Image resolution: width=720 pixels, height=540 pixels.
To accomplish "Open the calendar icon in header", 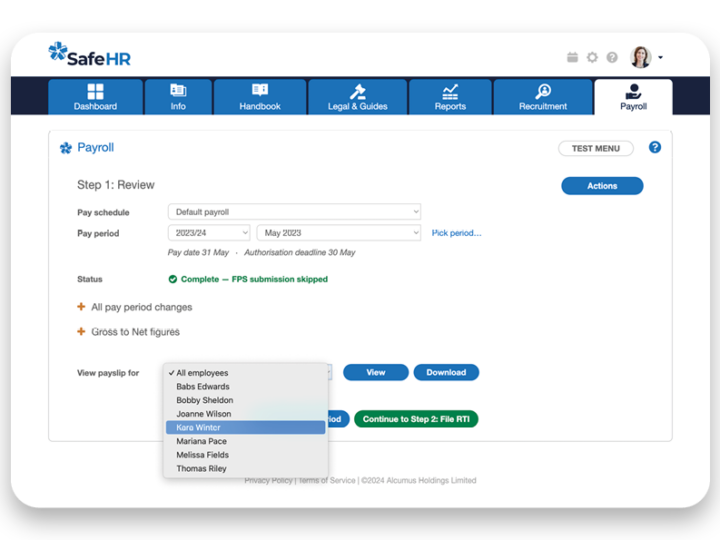I will pyautogui.click(x=572, y=57).
